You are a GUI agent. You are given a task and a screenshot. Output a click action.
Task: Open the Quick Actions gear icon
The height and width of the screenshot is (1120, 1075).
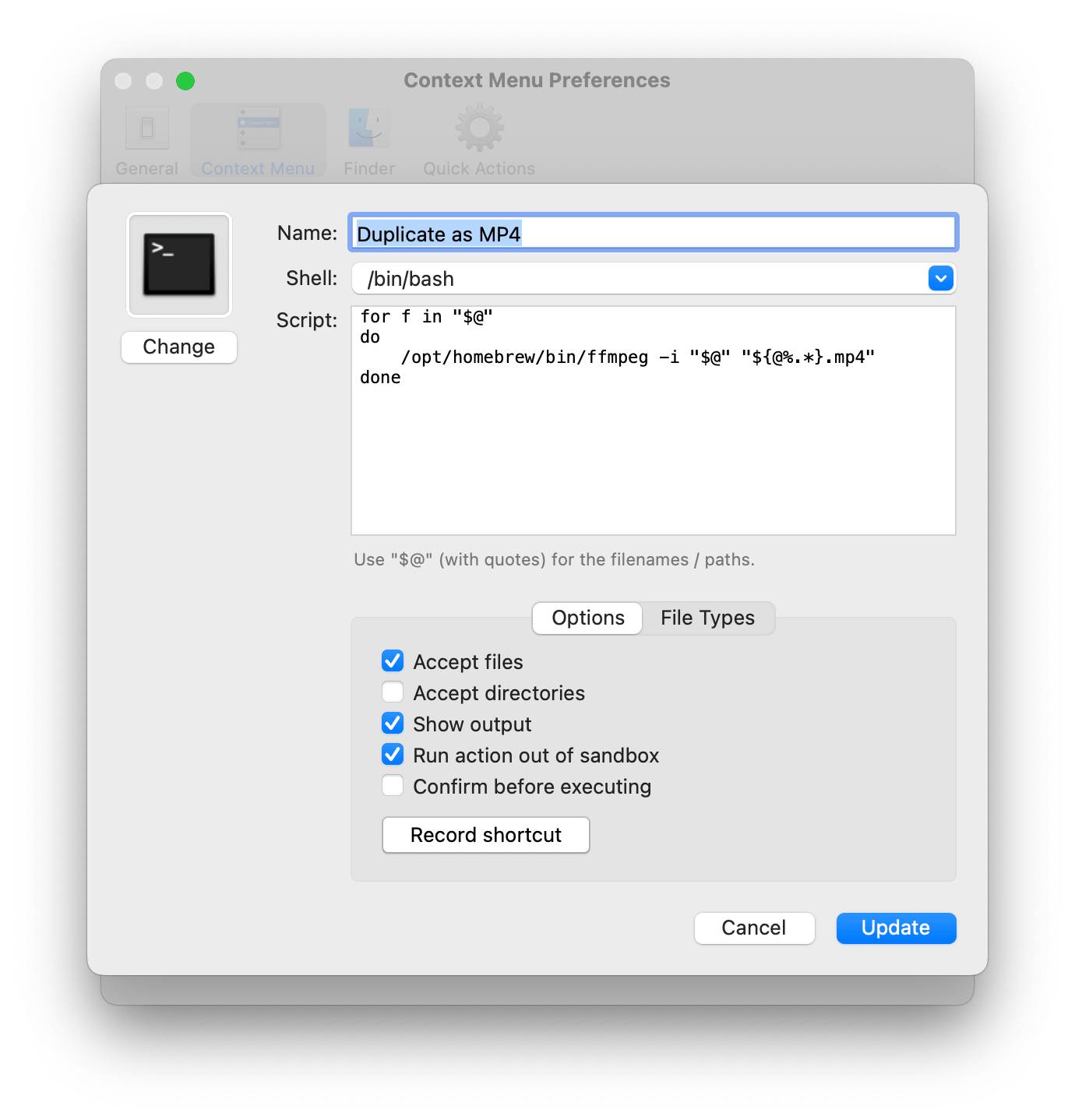coord(479,129)
